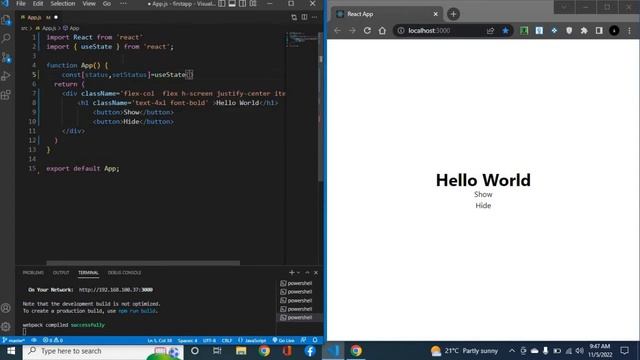Open the Selection menu
The width and height of the screenshot is (640, 360).
pos(62,4)
